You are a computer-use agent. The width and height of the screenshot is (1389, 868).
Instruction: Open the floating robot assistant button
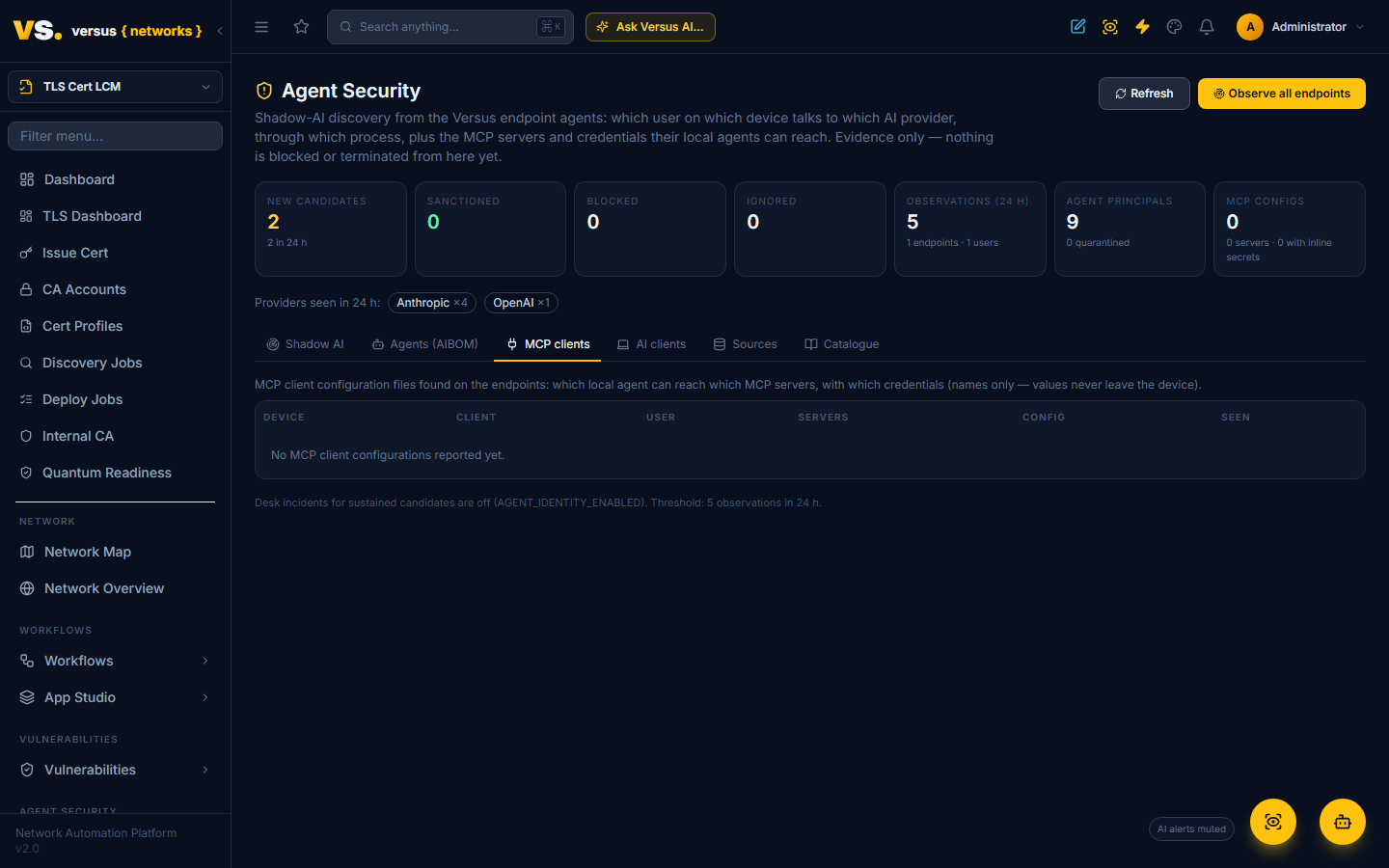click(1343, 822)
